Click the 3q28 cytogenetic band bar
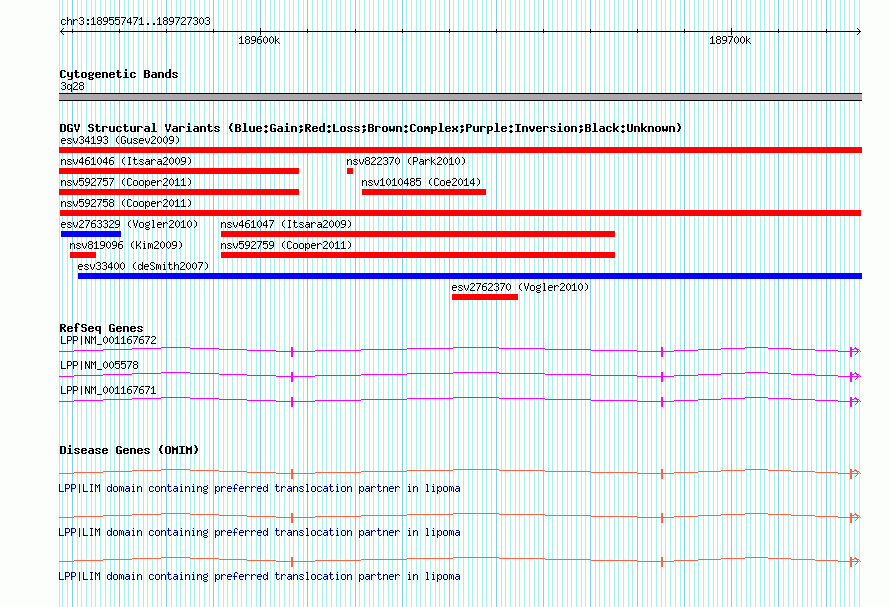The height and width of the screenshot is (607, 890). point(460,97)
